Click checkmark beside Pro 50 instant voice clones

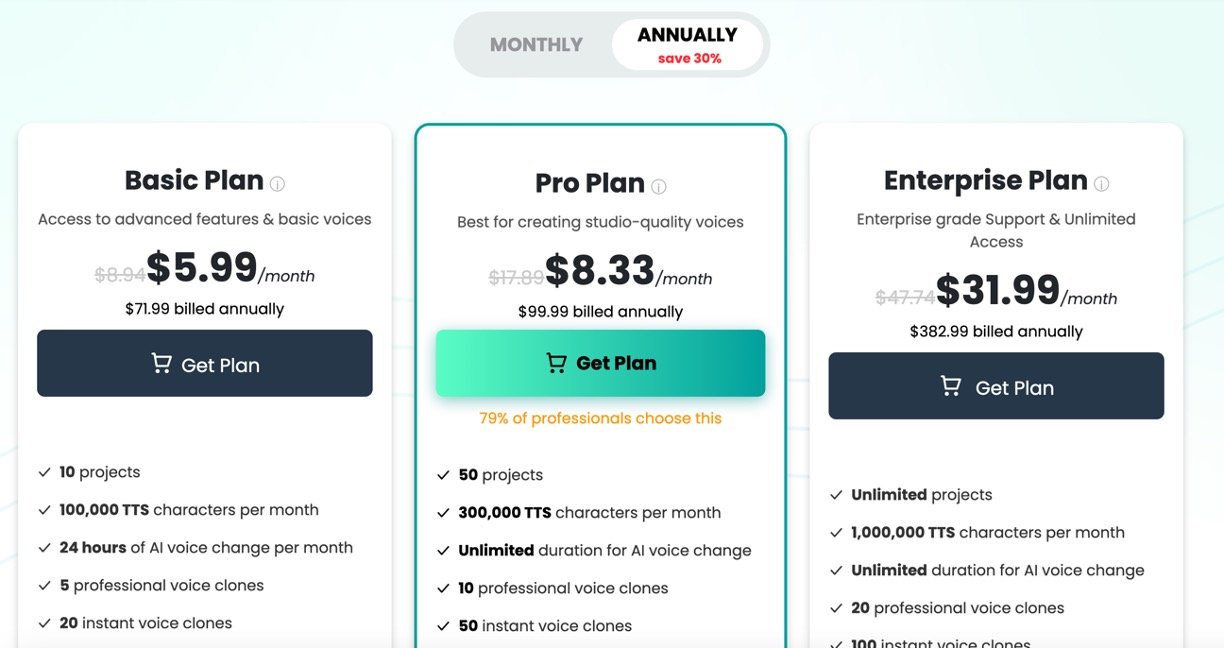(443, 626)
